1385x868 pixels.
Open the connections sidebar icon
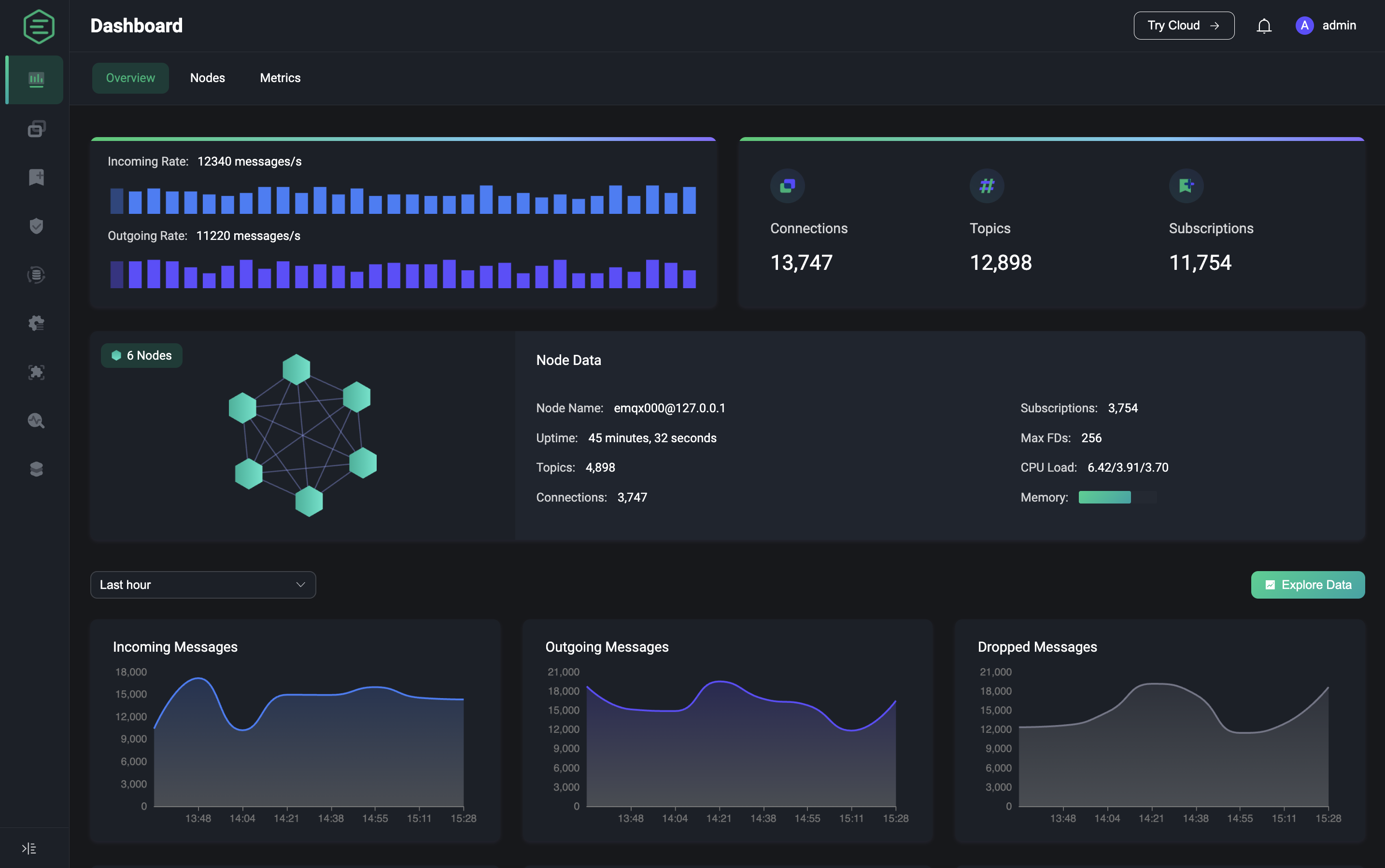36,128
